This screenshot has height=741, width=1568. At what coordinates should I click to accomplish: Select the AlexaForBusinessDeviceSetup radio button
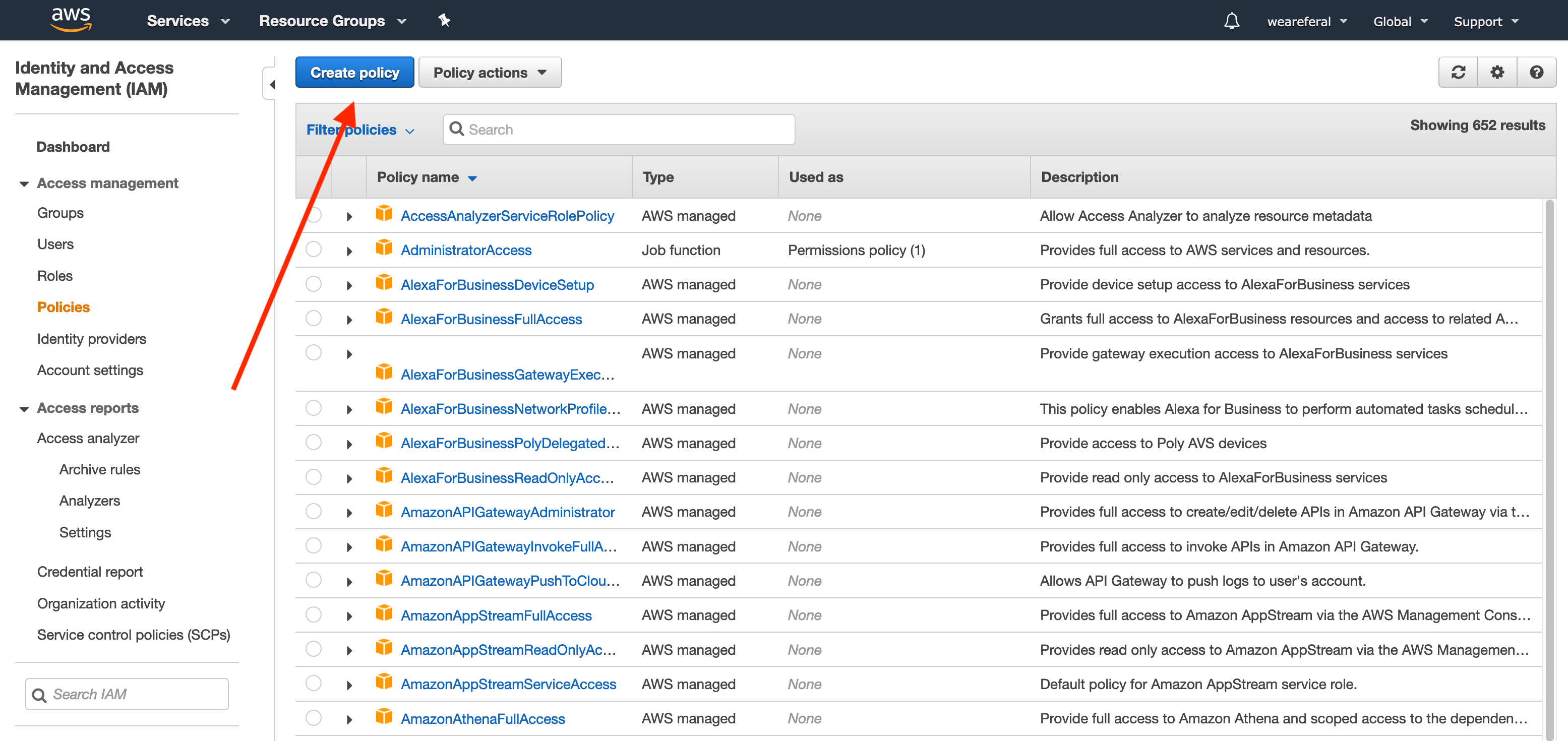click(x=314, y=284)
